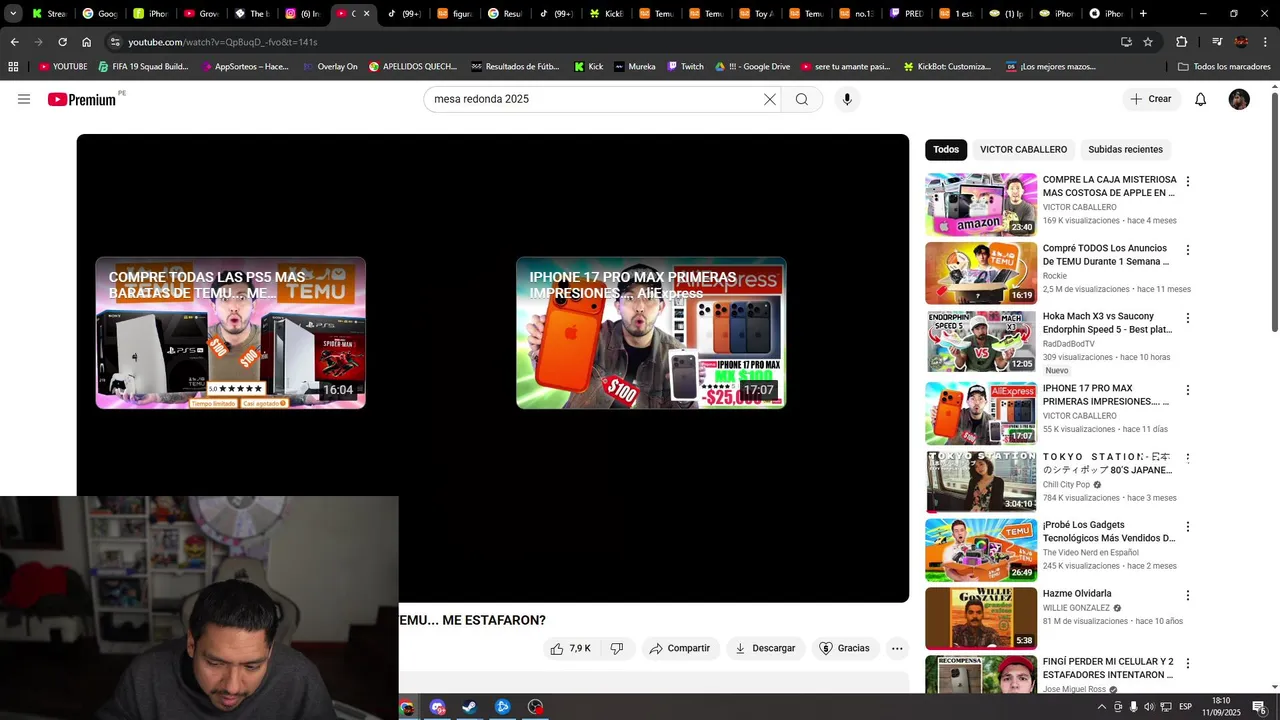1280x720 pixels.
Task: Open options for ¡Probé Los Gadgets video
Action: click(1188, 527)
